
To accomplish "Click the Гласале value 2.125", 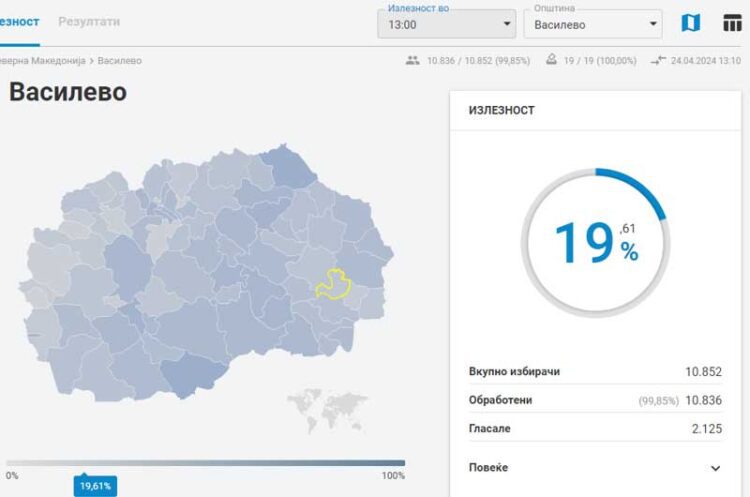I will click(x=706, y=429).
